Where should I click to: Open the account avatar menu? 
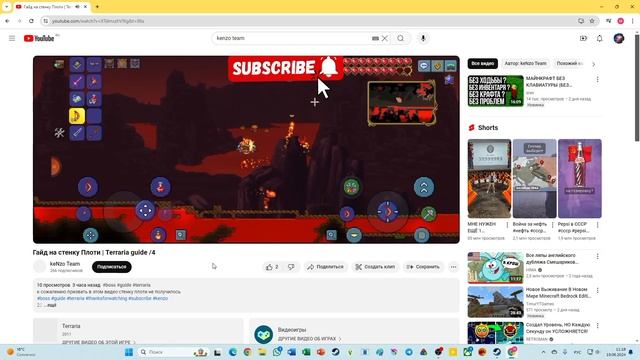[x=619, y=38]
